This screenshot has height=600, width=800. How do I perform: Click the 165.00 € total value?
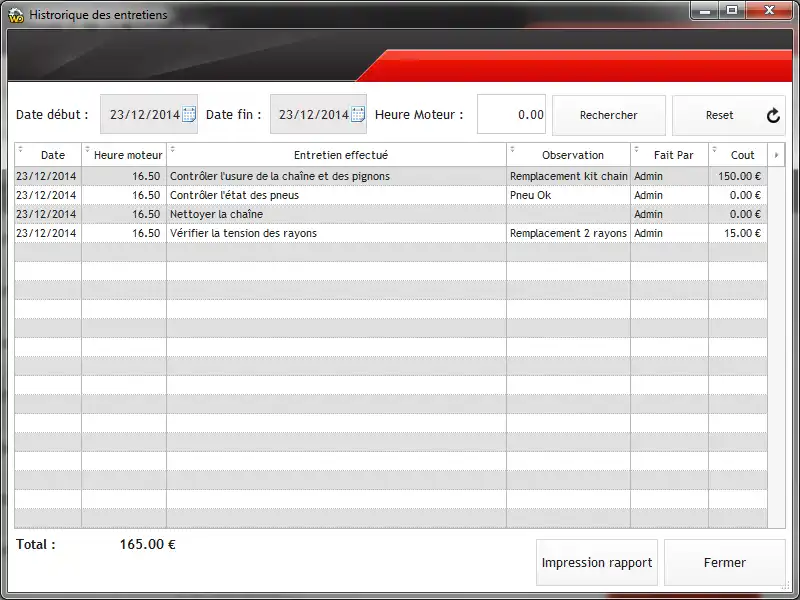(147, 544)
